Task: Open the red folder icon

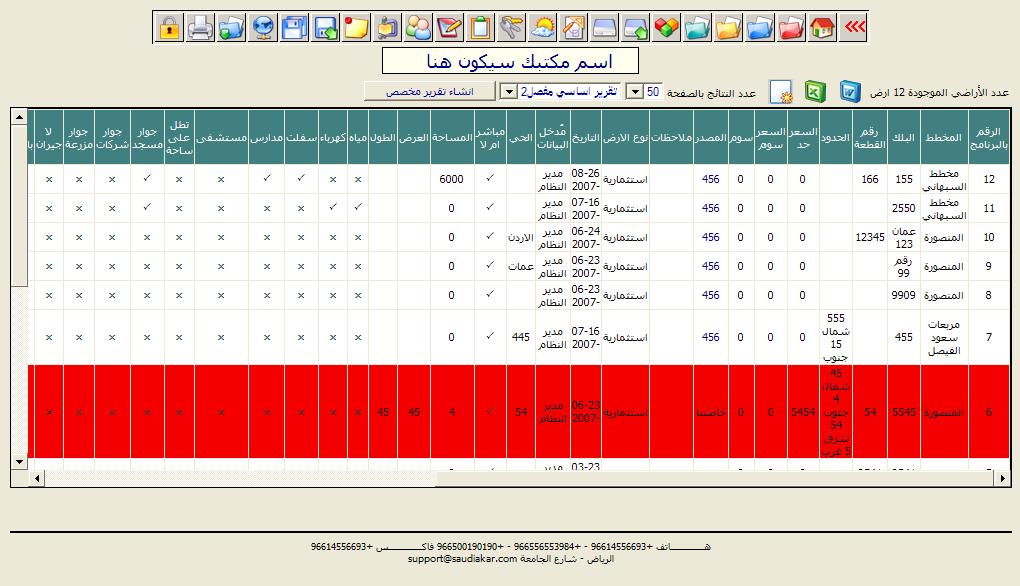Action: pos(792,28)
